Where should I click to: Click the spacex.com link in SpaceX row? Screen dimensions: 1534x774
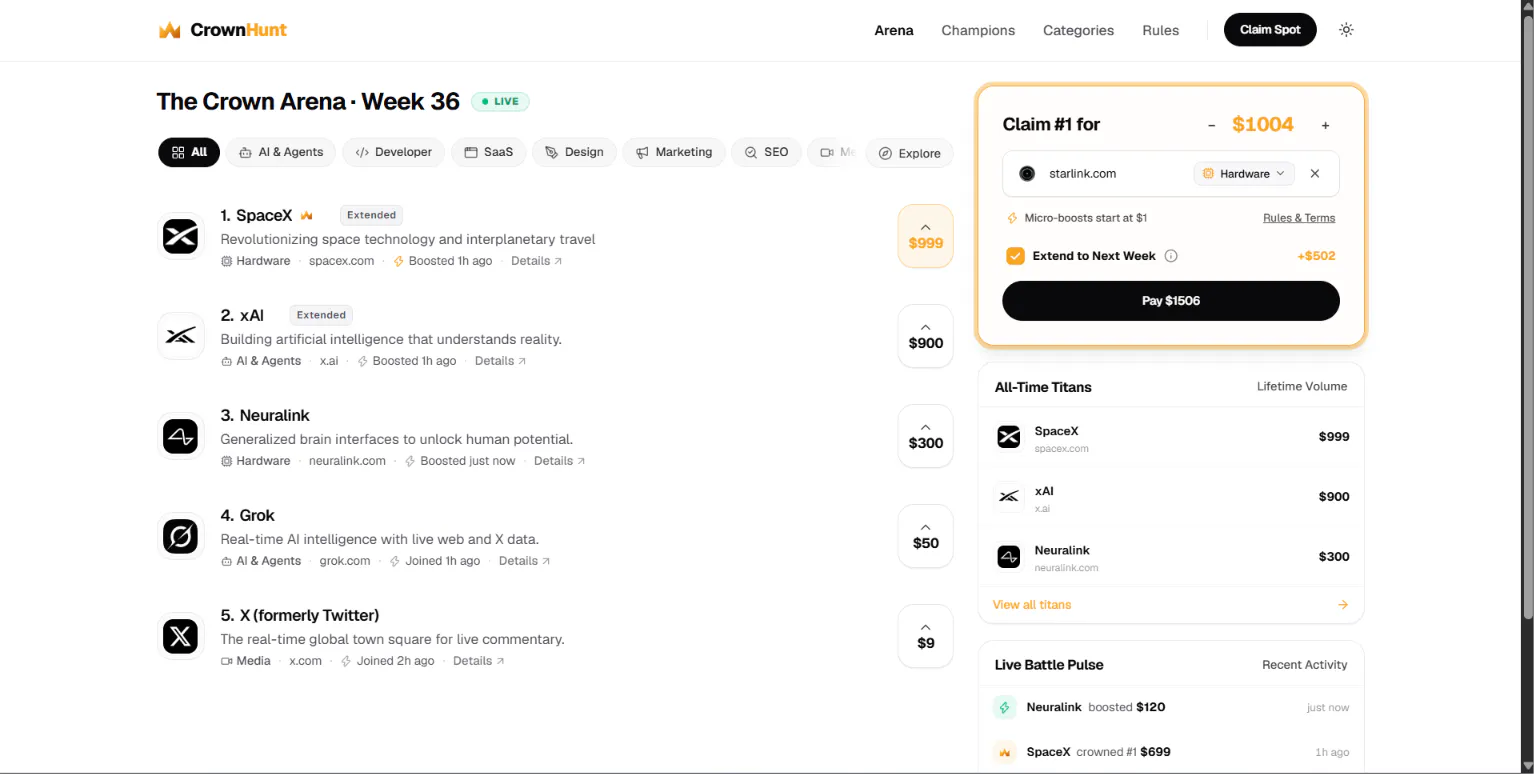pos(342,261)
